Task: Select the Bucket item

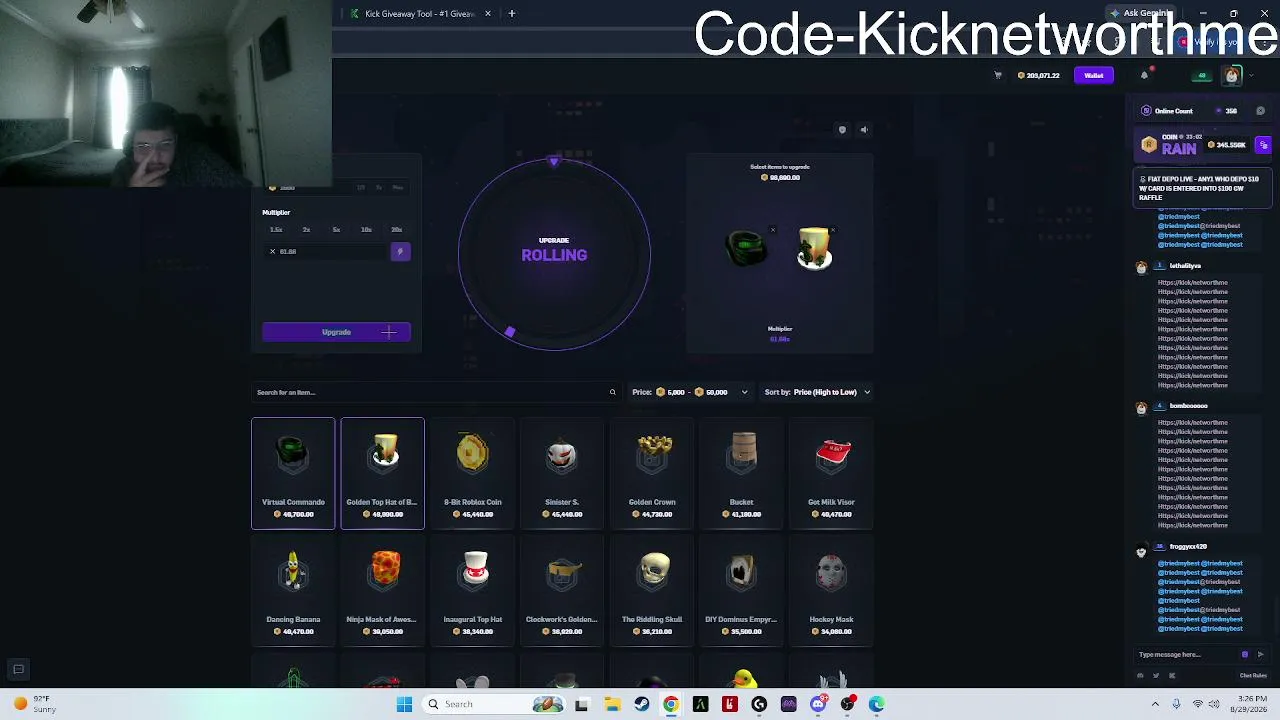Action: pos(742,473)
